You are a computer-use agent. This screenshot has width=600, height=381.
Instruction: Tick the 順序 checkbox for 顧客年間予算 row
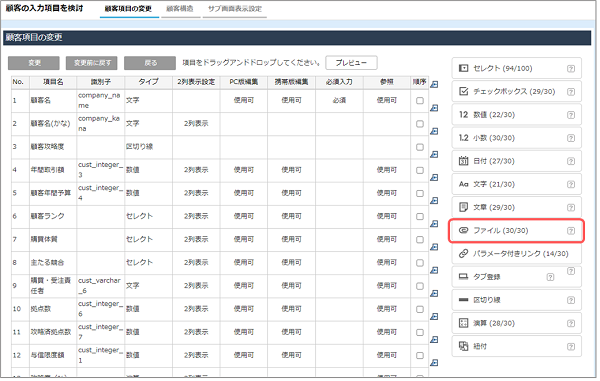[420, 193]
